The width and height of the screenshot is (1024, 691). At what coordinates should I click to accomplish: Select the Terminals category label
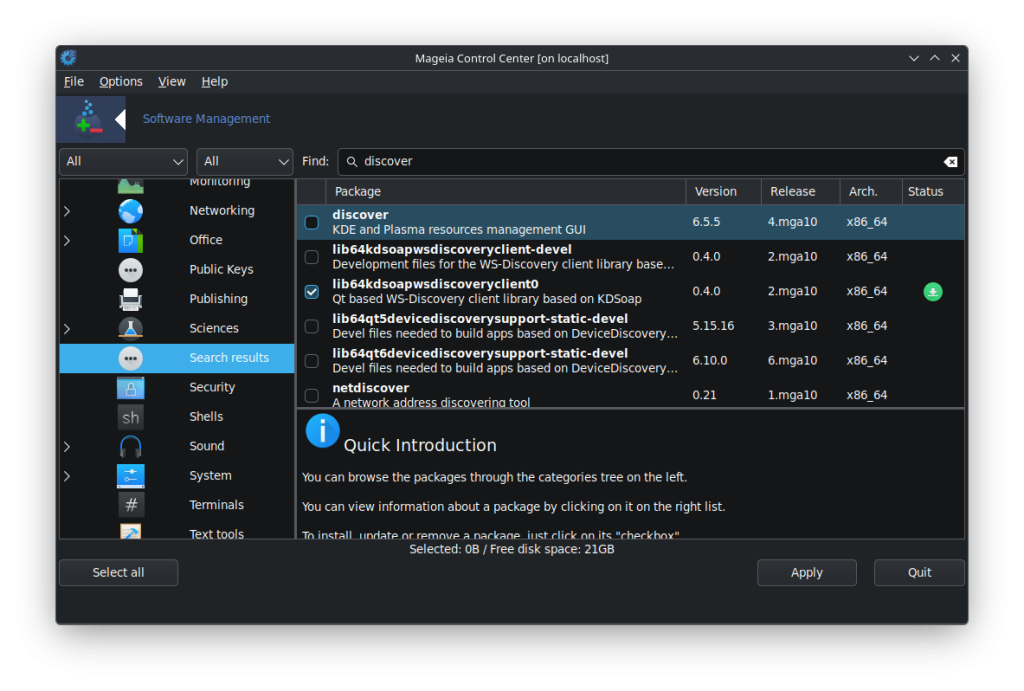[216, 505]
